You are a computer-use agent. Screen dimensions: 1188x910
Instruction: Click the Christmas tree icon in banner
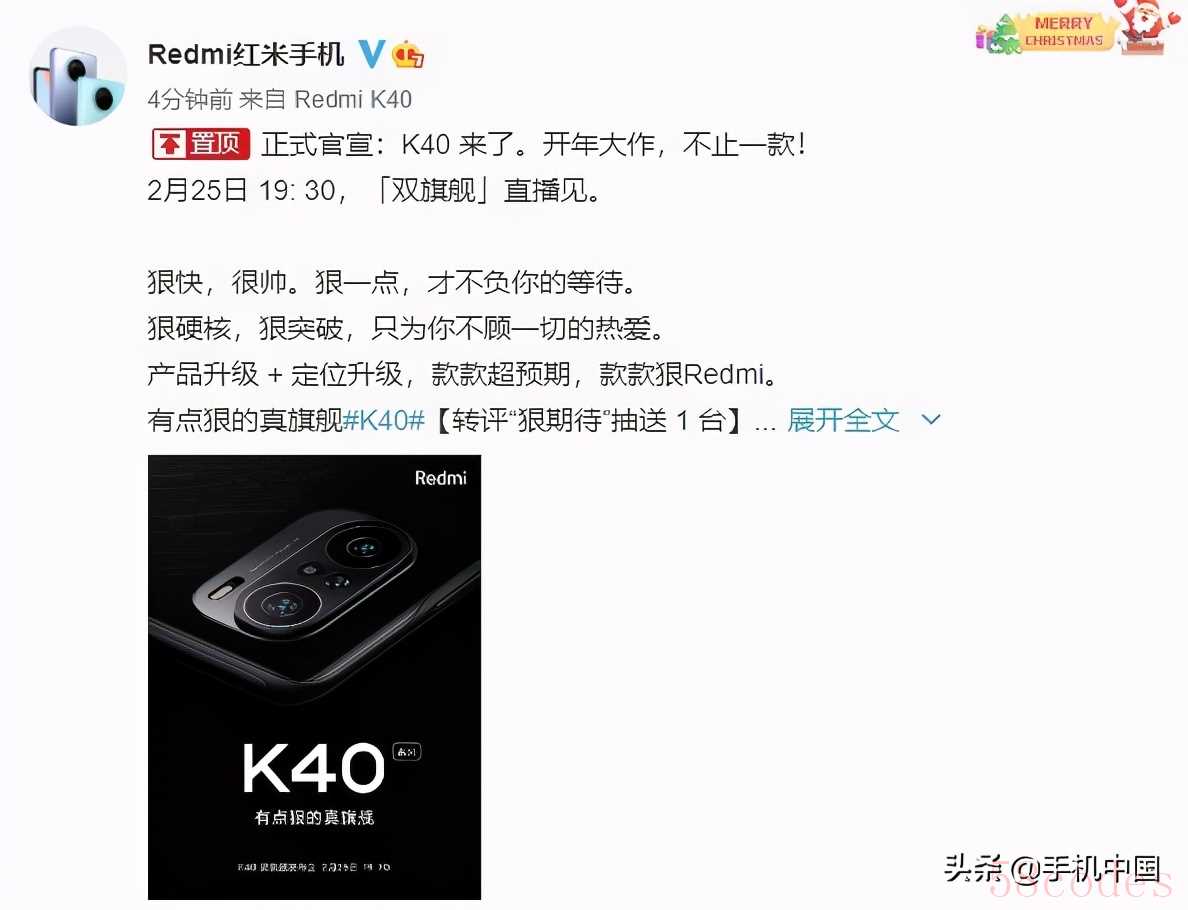coord(1005,36)
